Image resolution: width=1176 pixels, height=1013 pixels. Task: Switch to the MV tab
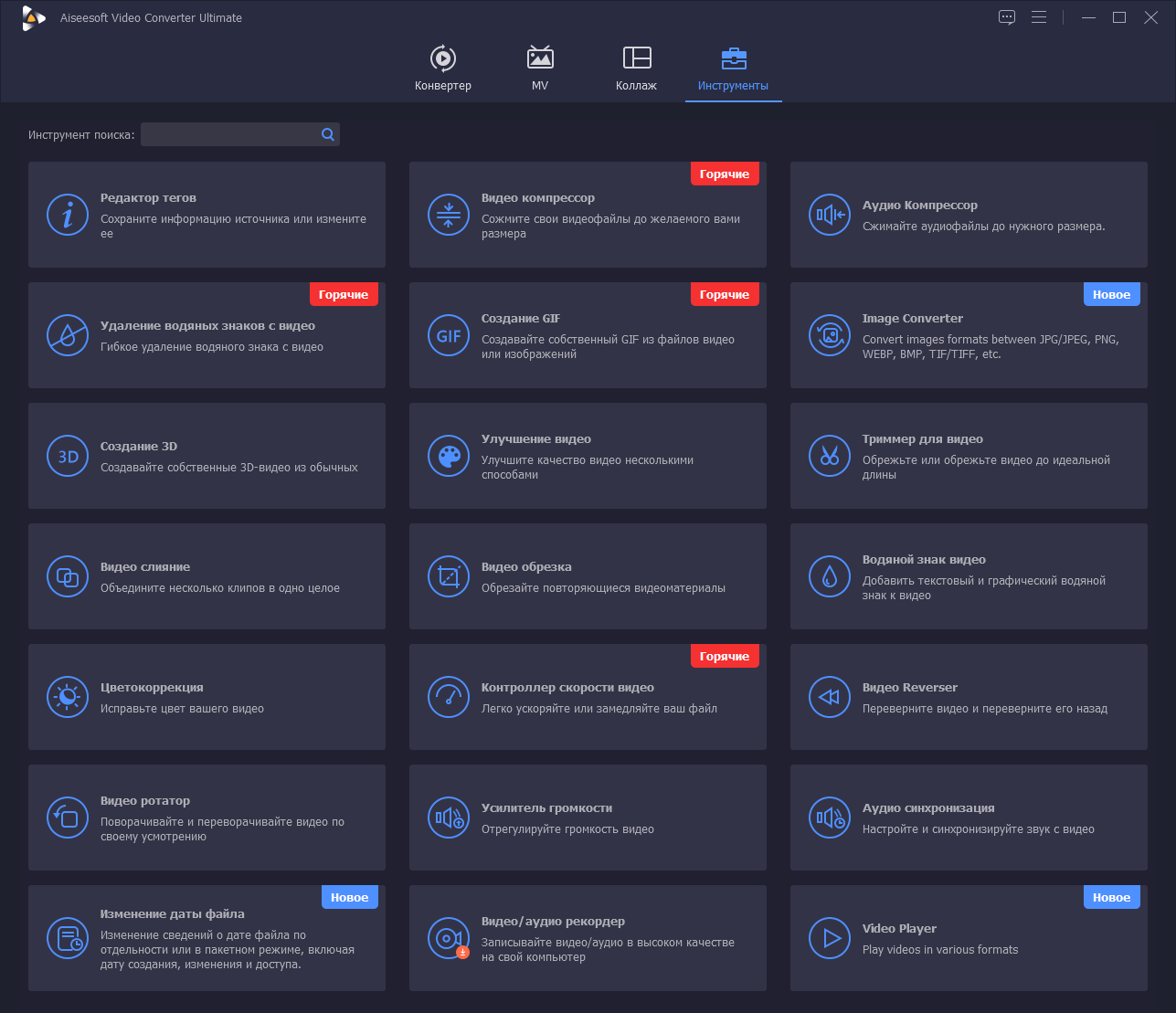[540, 69]
